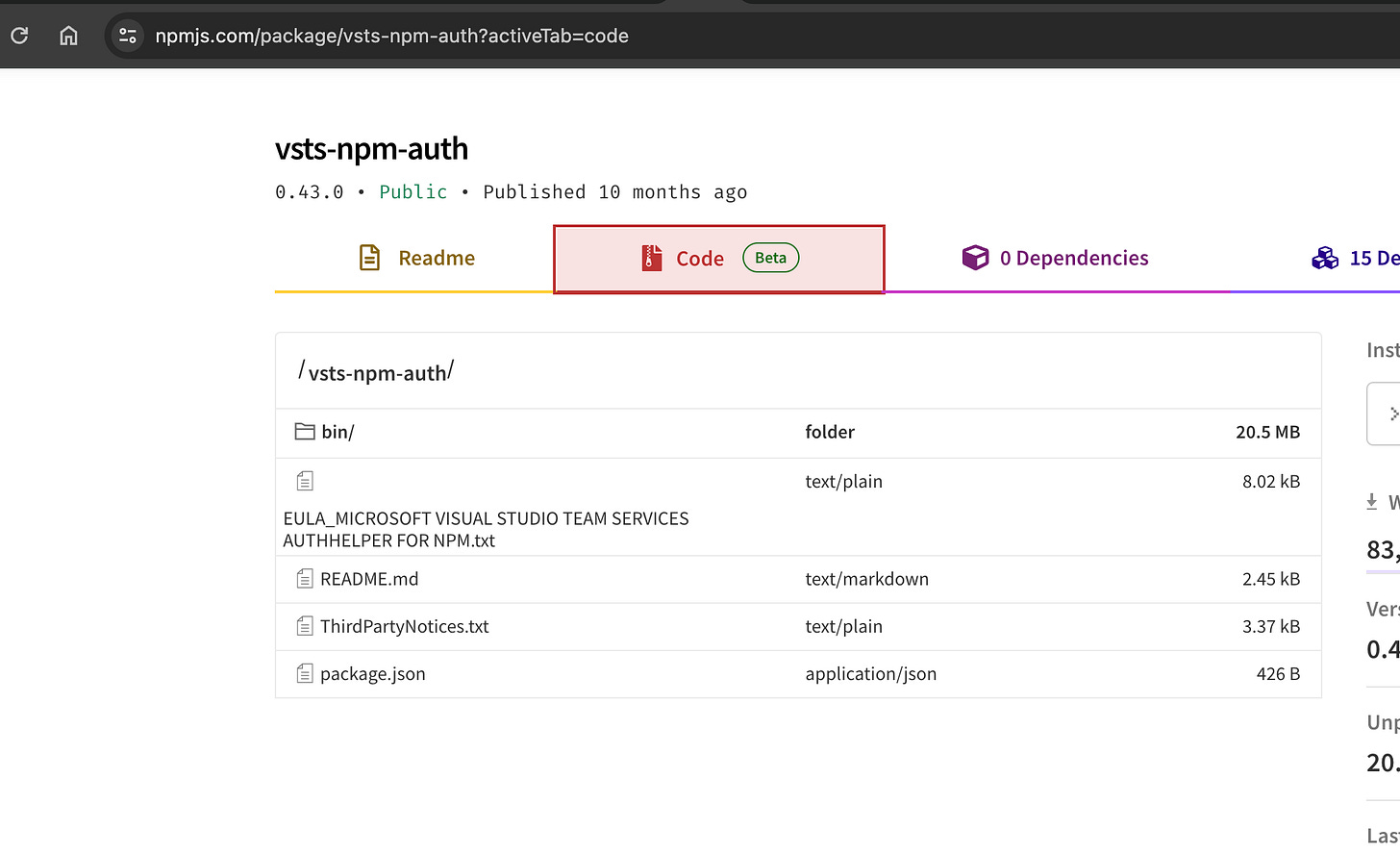Open the package.json file

[x=373, y=673]
